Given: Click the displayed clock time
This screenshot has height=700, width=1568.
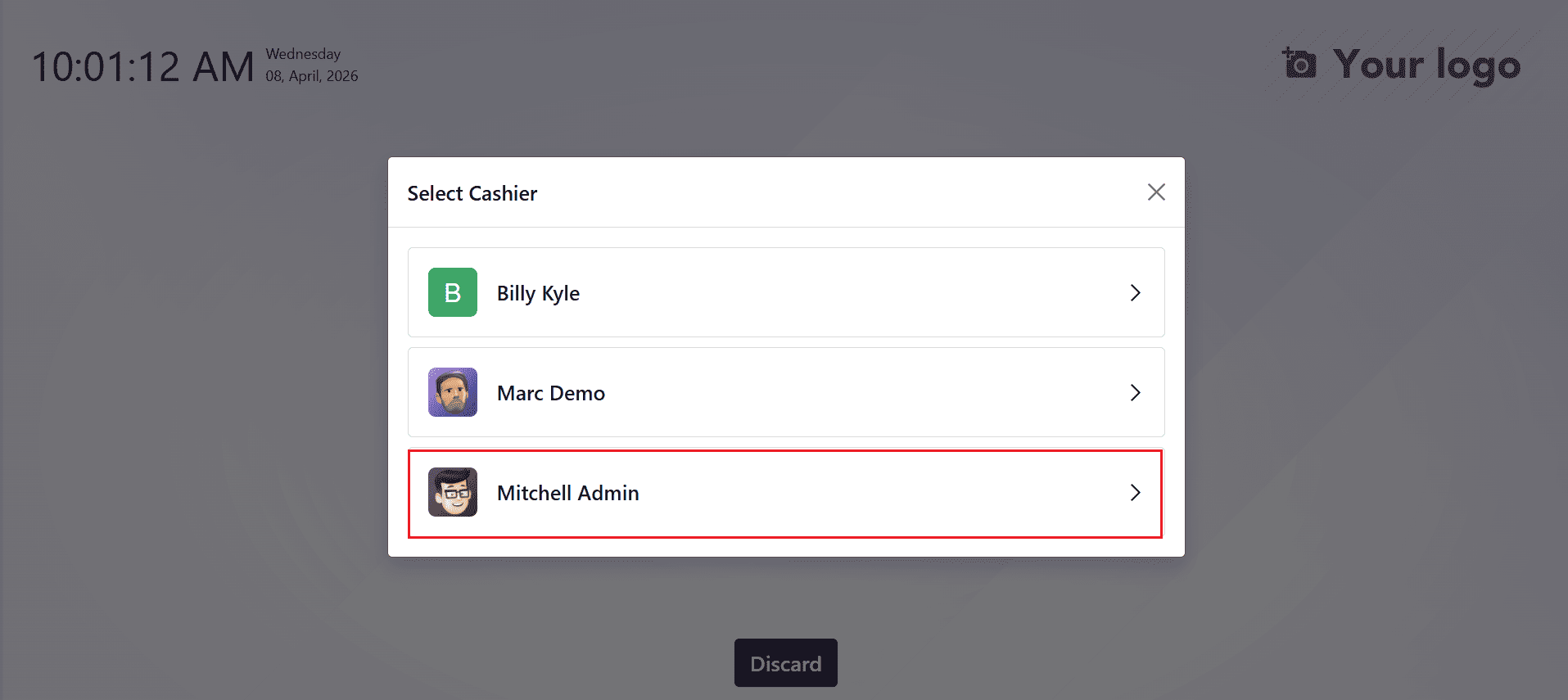Looking at the screenshot, I should (x=143, y=65).
